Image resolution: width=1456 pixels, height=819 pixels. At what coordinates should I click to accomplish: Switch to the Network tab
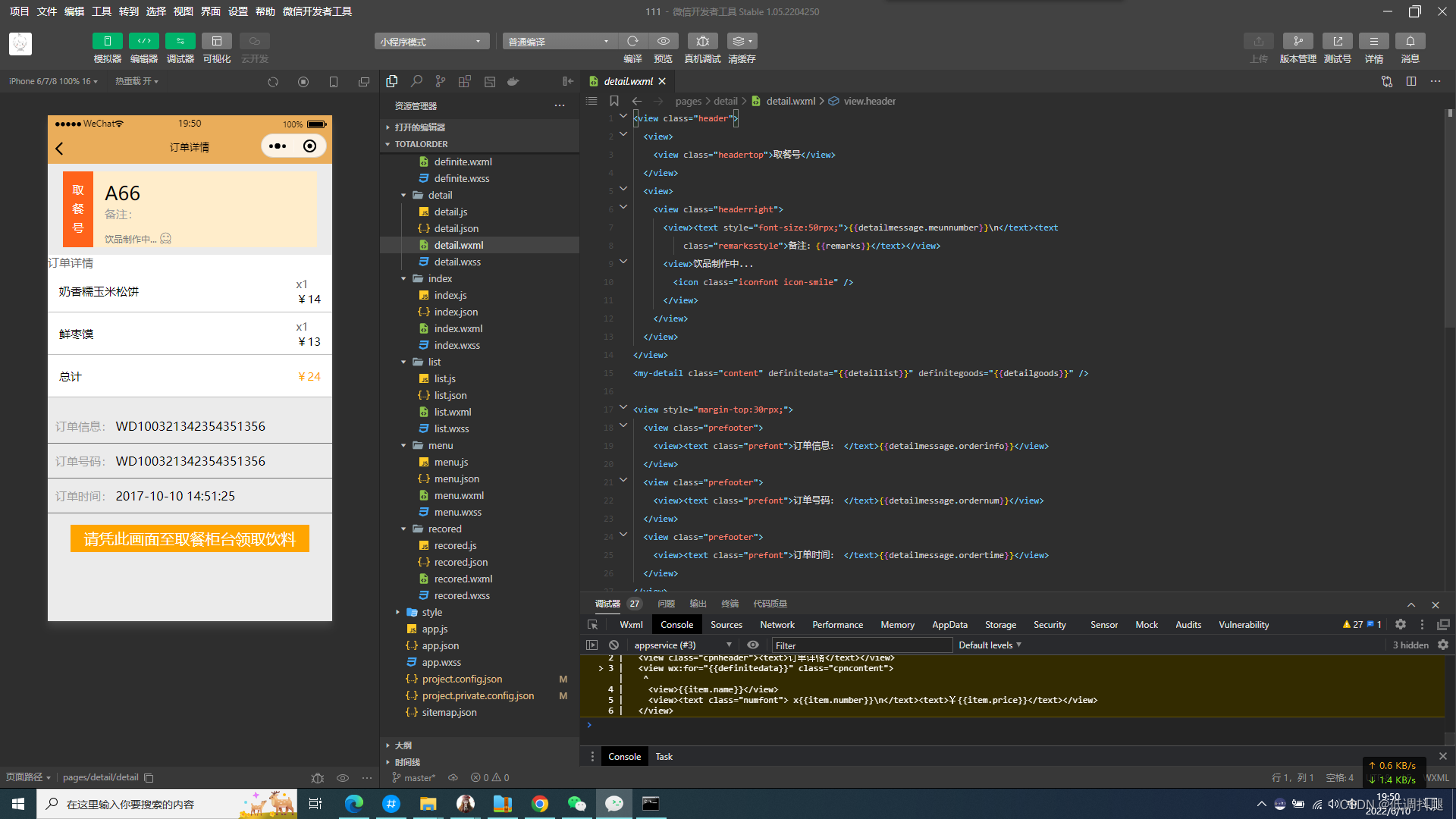click(777, 625)
